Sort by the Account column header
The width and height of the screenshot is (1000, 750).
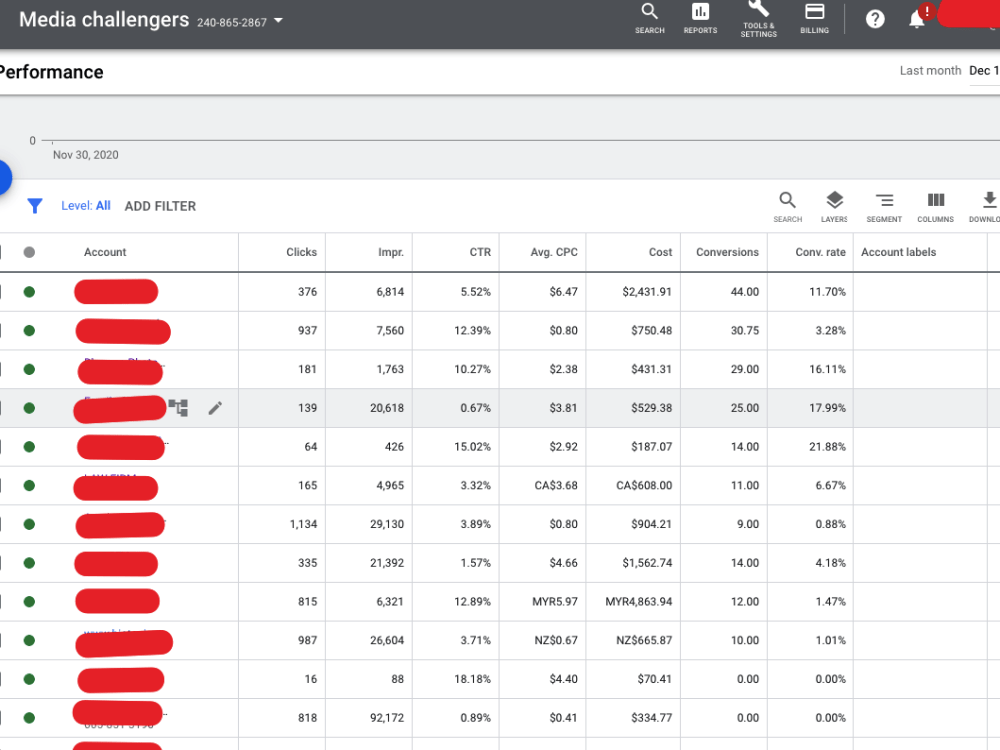pos(105,252)
